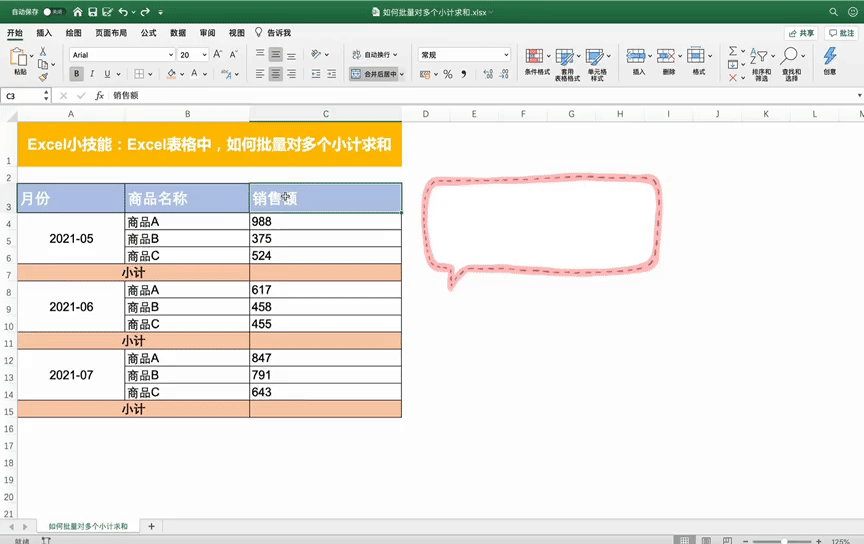Click the decrease decimal places icon
Viewport: 864px width, 544px height.
(x=504, y=74)
